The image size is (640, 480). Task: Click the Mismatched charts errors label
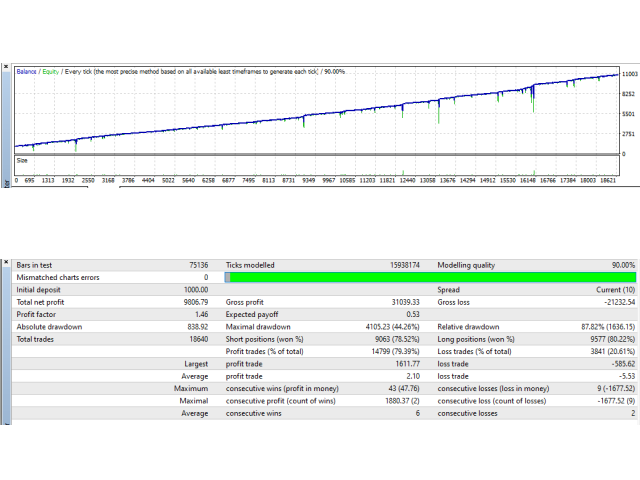pyautogui.click(x=58, y=278)
